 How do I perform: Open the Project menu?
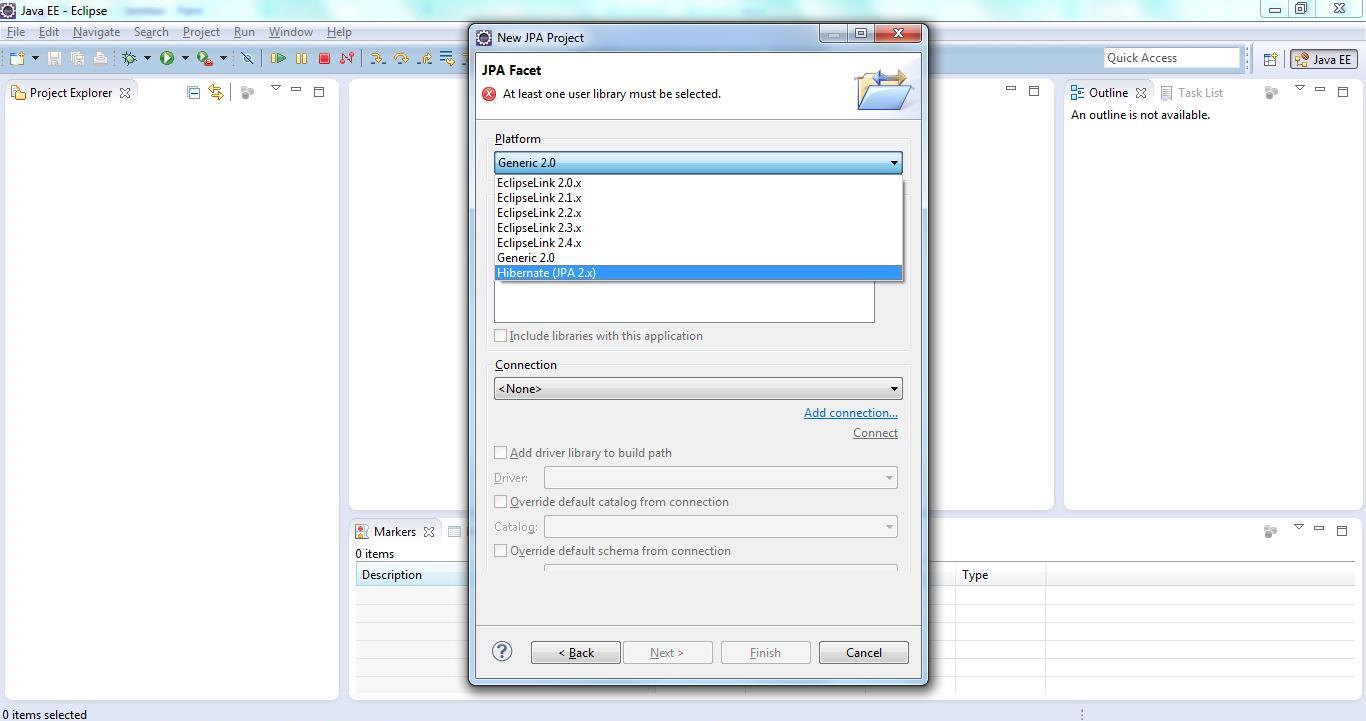coord(201,31)
